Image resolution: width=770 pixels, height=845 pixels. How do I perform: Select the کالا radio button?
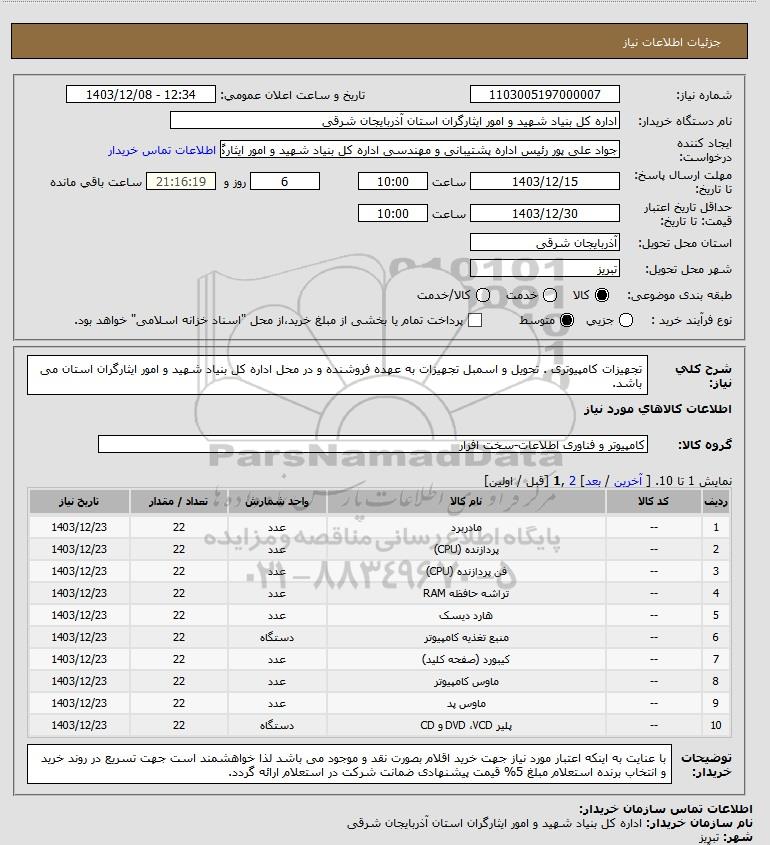pyautogui.click(x=601, y=295)
